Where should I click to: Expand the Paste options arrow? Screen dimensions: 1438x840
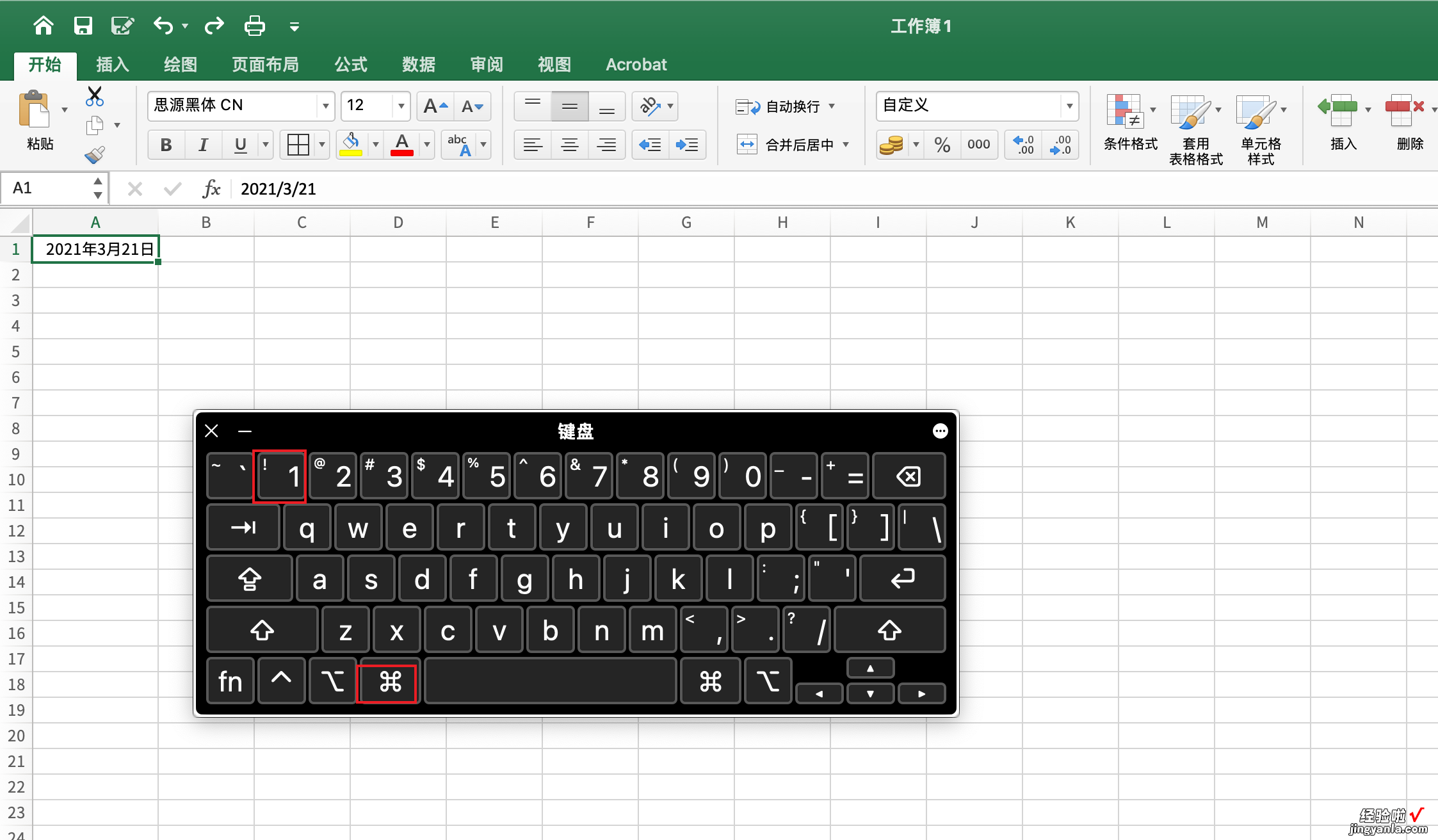point(65,110)
